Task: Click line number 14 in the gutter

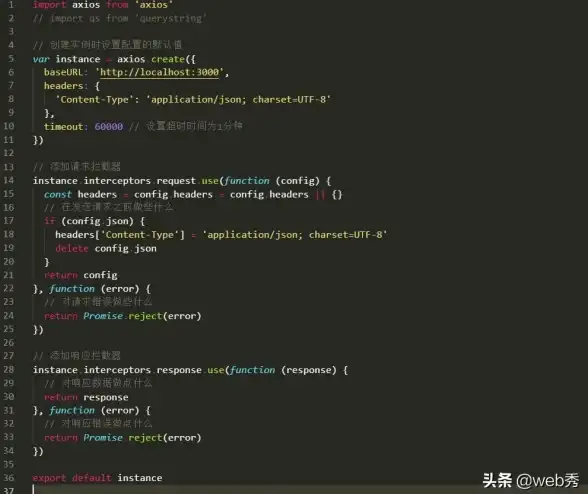Action: (x=9, y=180)
